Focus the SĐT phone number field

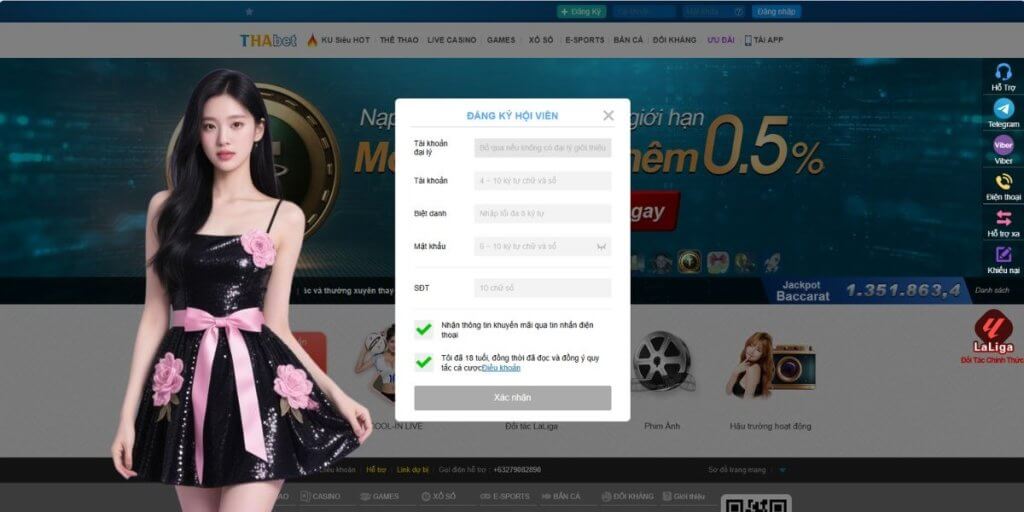point(542,288)
